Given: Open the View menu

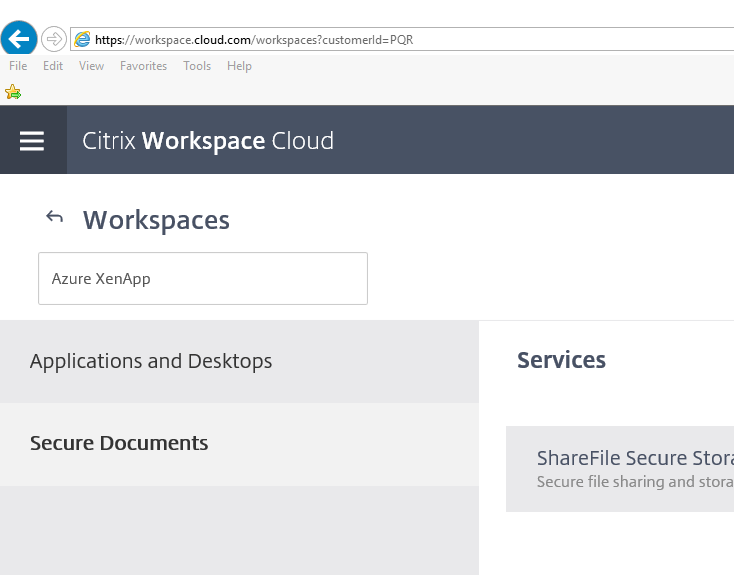Looking at the screenshot, I should tap(91, 66).
